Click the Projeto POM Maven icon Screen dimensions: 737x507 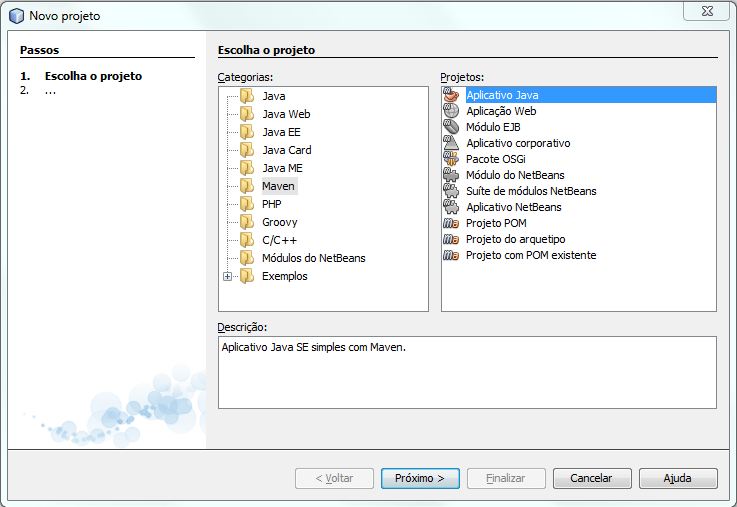coord(452,223)
